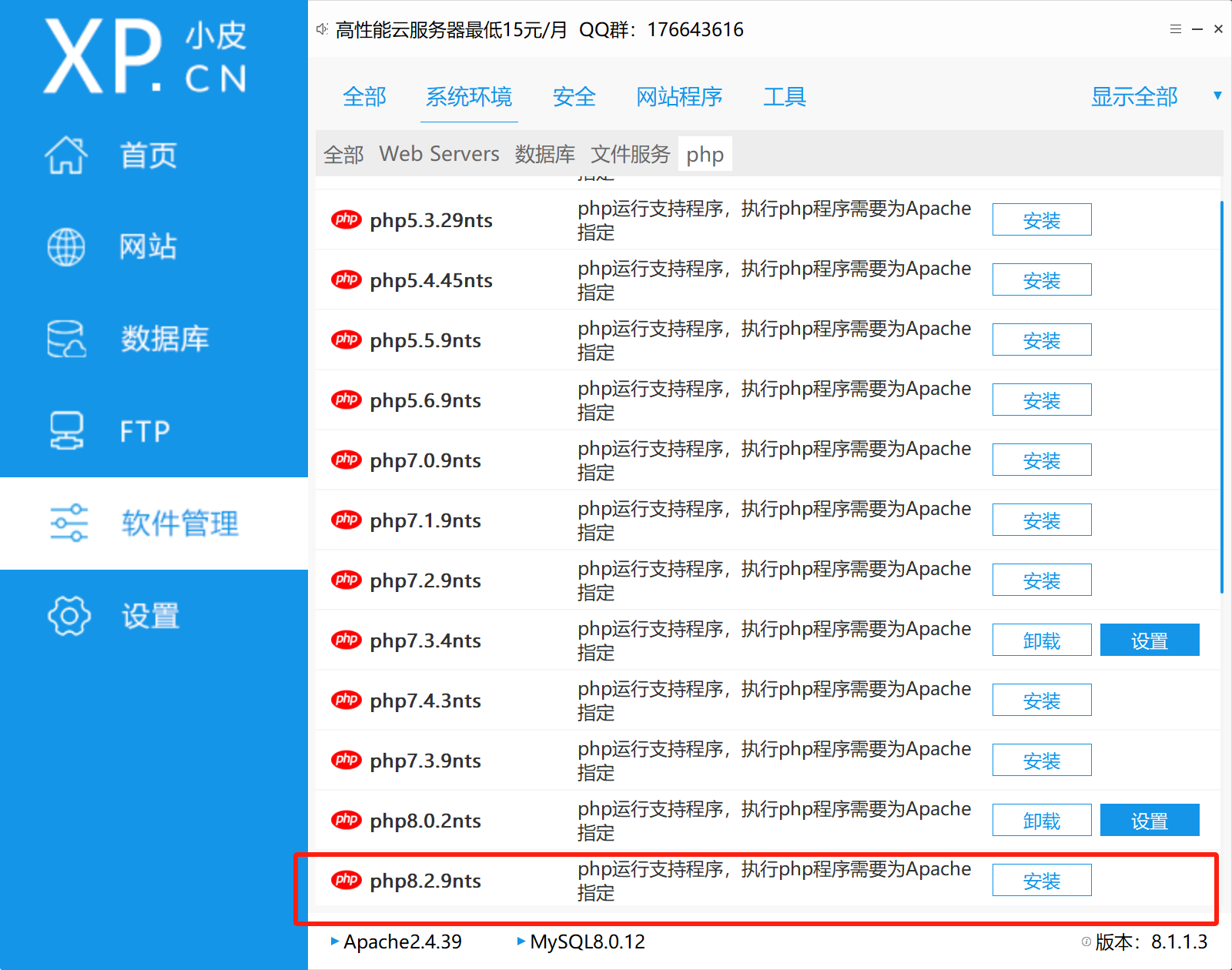The image size is (1232, 970).
Task: Expand the dropdown arrow beside 显示全部
Action: [x=1217, y=95]
